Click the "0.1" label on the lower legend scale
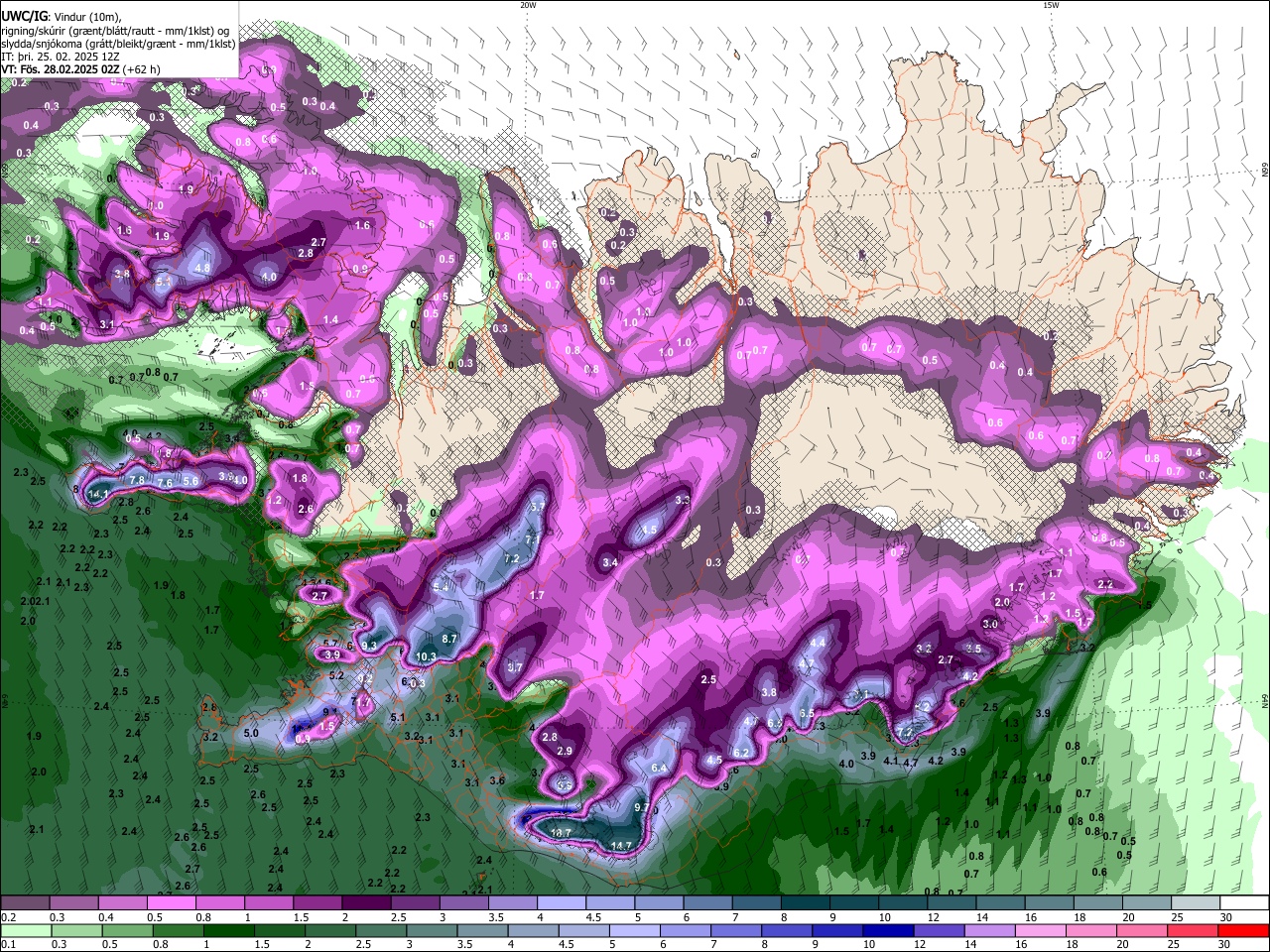The image size is (1270, 952). (x=9, y=944)
